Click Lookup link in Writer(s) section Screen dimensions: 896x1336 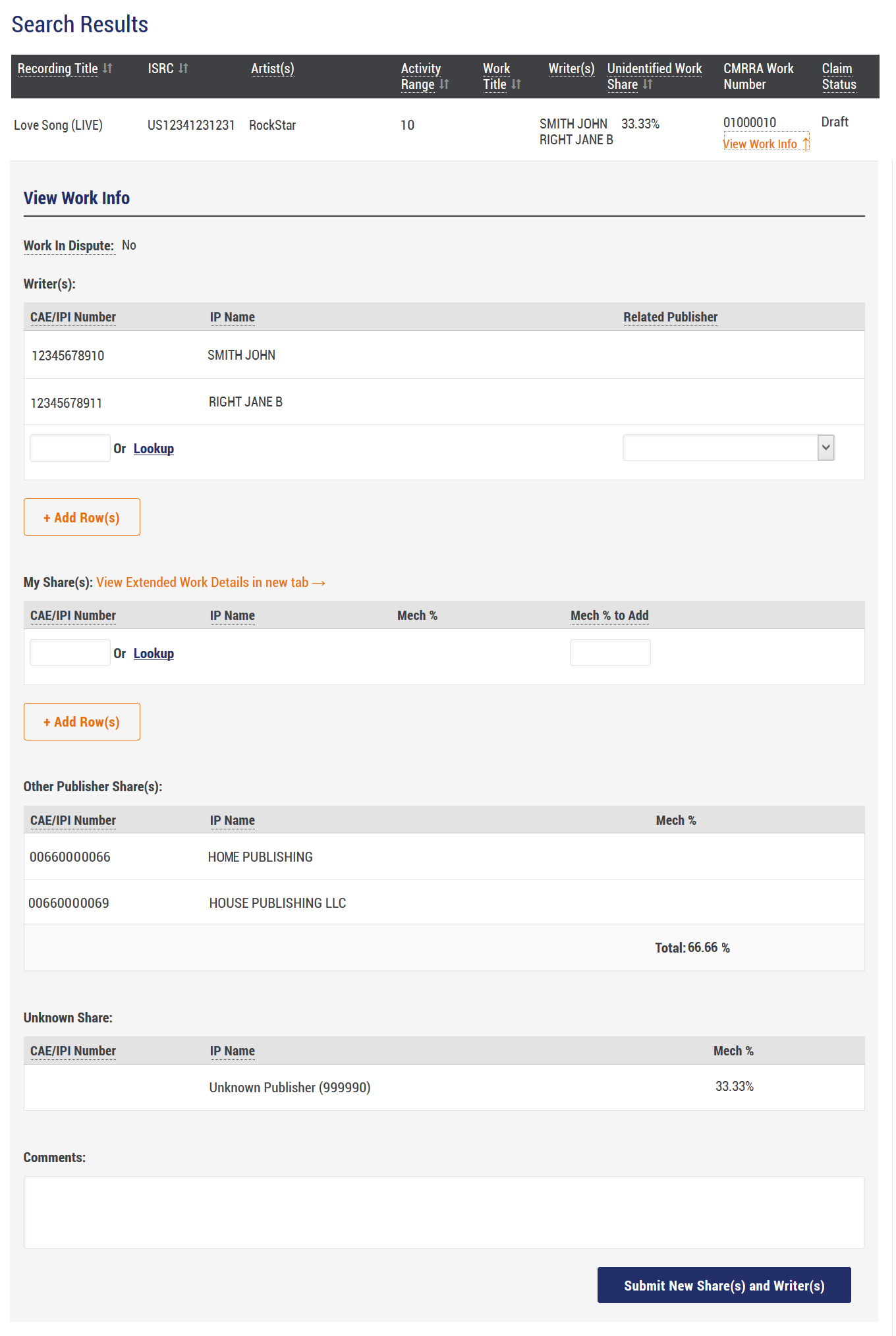pyautogui.click(x=154, y=449)
